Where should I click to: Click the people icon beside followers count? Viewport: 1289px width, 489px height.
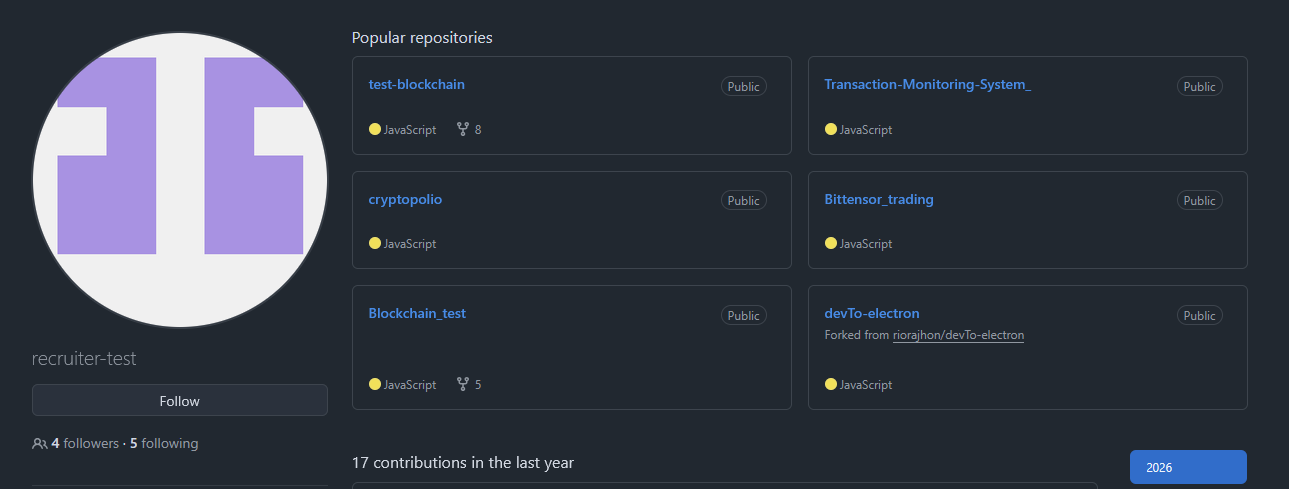click(40, 443)
